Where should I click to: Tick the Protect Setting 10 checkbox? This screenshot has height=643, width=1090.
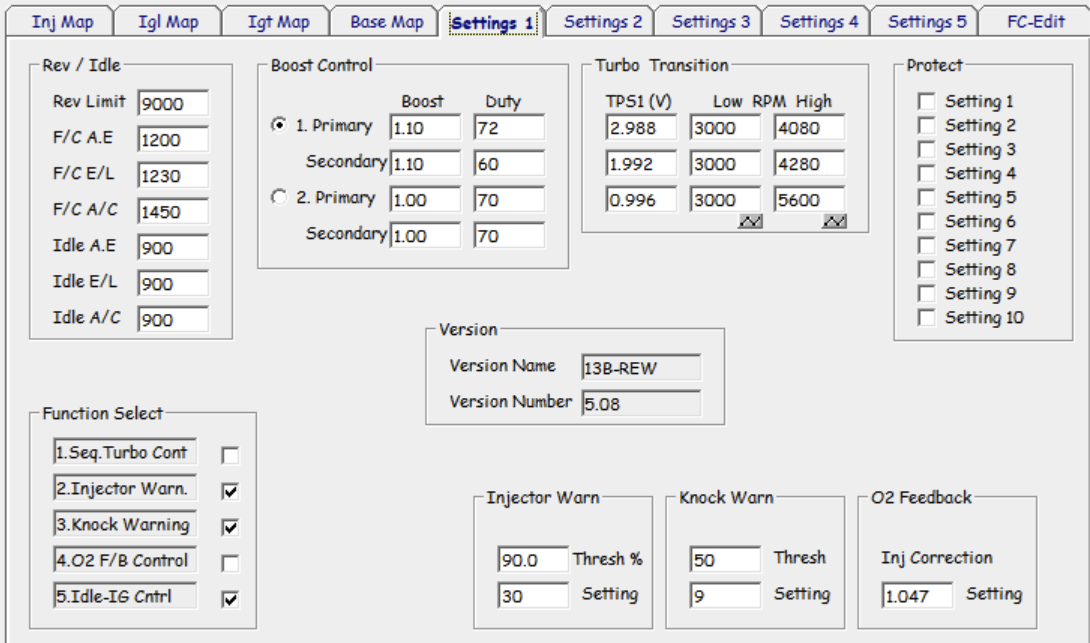click(x=927, y=318)
